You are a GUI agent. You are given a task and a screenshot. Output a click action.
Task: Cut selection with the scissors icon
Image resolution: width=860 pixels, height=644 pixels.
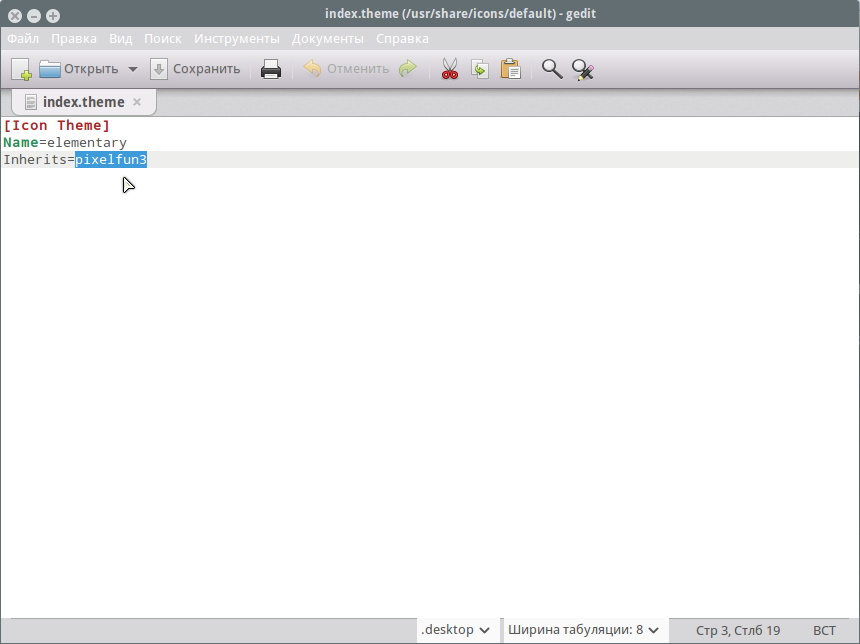click(450, 69)
